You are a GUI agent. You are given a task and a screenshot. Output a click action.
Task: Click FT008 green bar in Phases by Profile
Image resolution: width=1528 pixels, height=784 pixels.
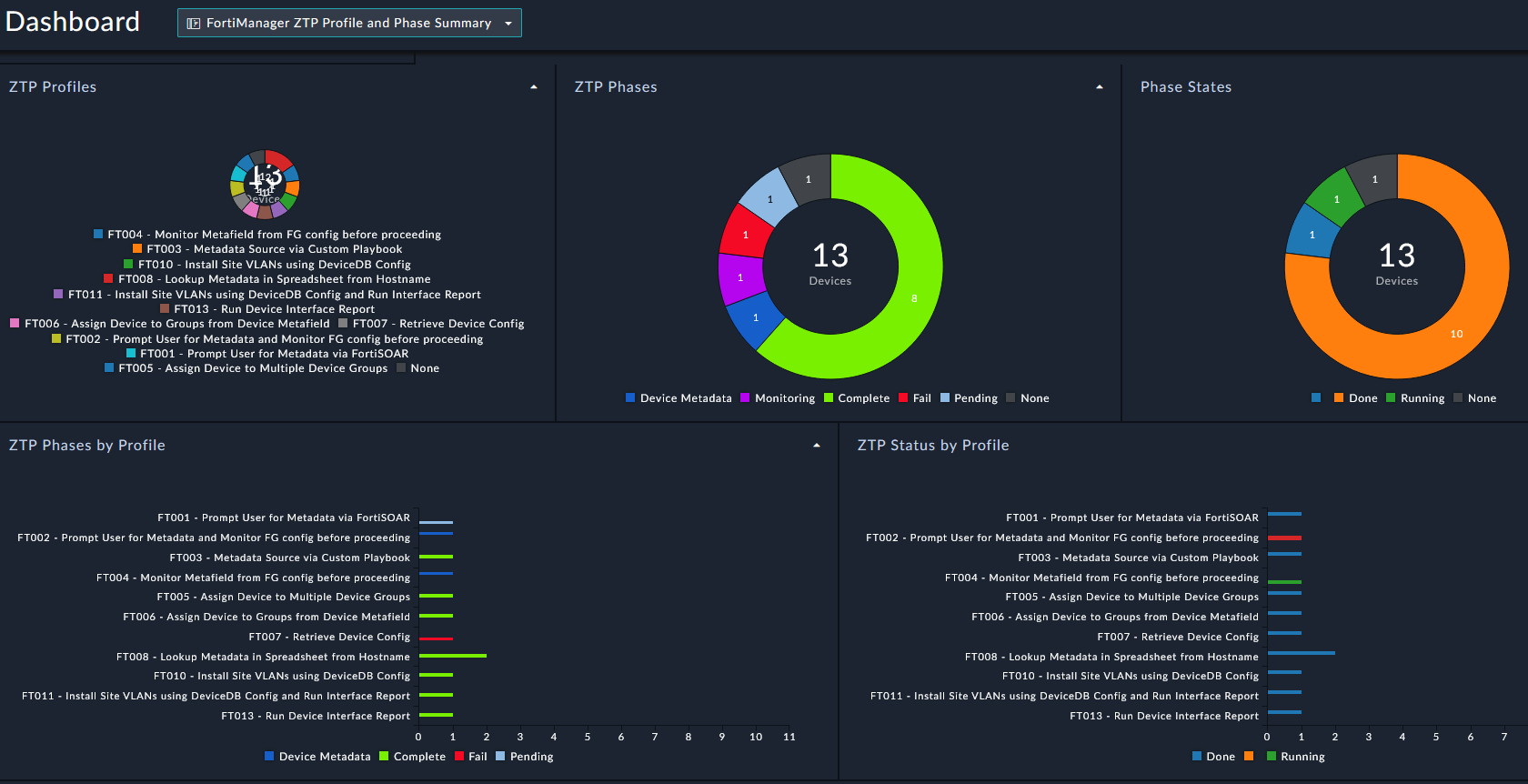tap(453, 656)
